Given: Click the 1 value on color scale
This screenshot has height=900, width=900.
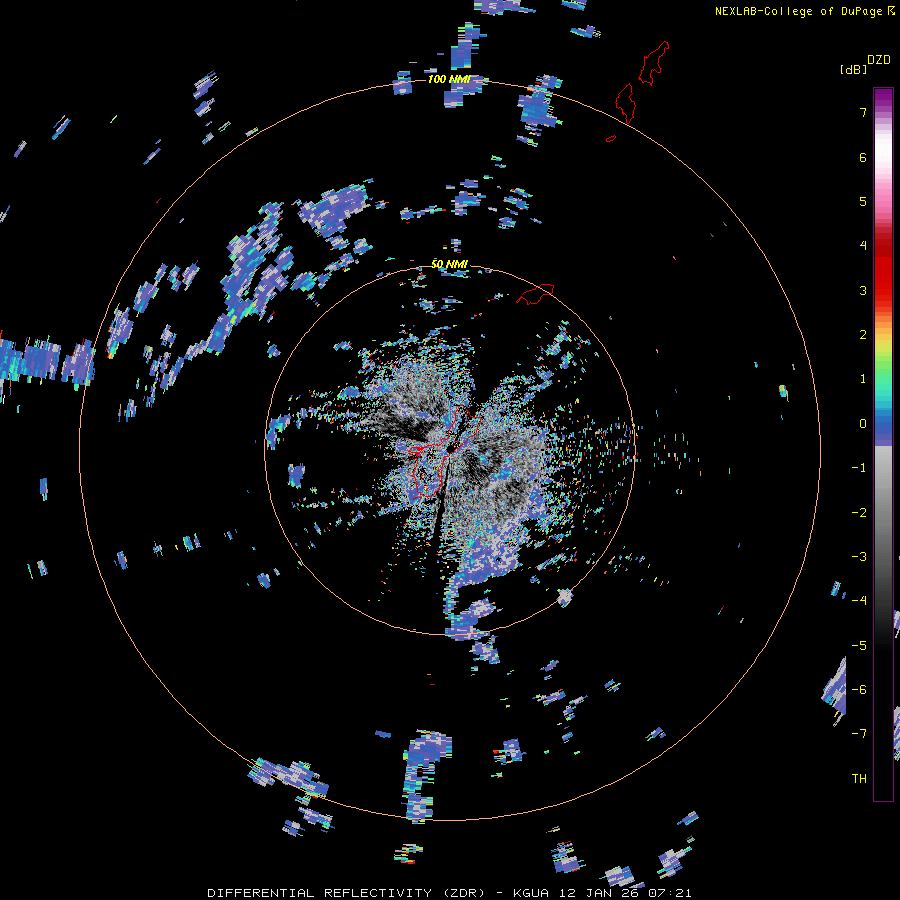Looking at the screenshot, I should pyautogui.click(x=863, y=379).
